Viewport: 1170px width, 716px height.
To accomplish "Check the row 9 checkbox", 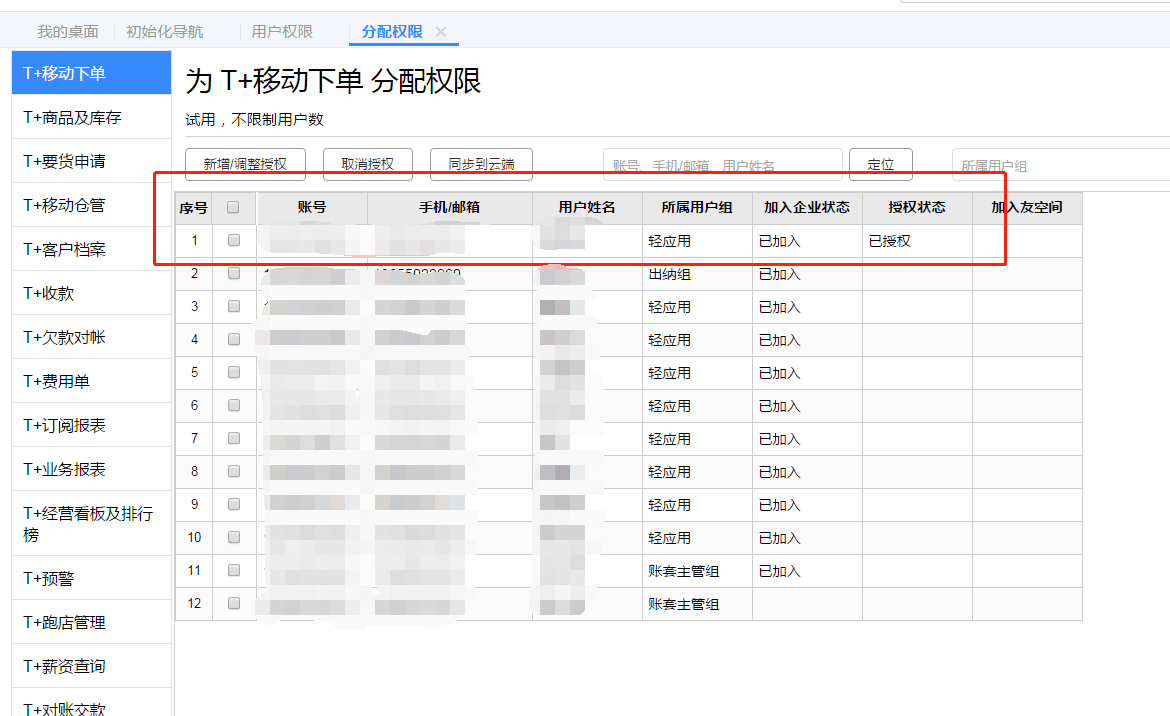I will [234, 504].
